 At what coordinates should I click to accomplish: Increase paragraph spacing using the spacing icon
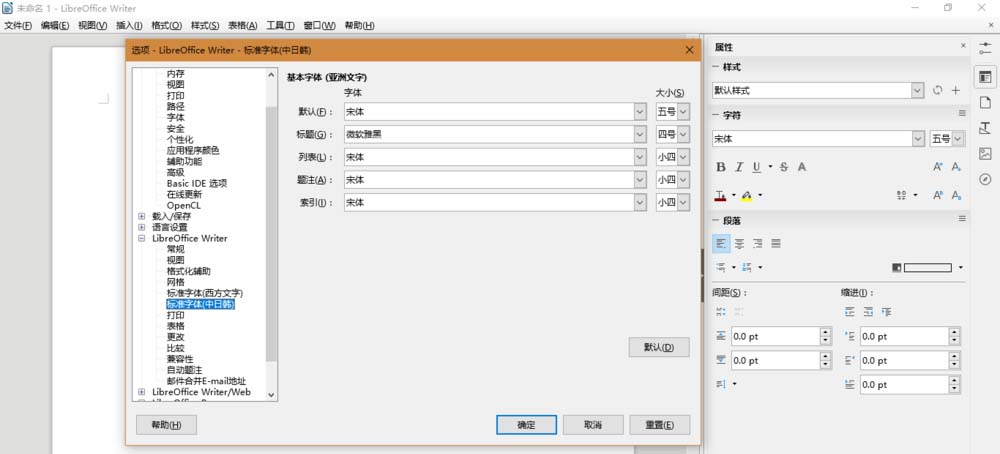tap(721, 312)
